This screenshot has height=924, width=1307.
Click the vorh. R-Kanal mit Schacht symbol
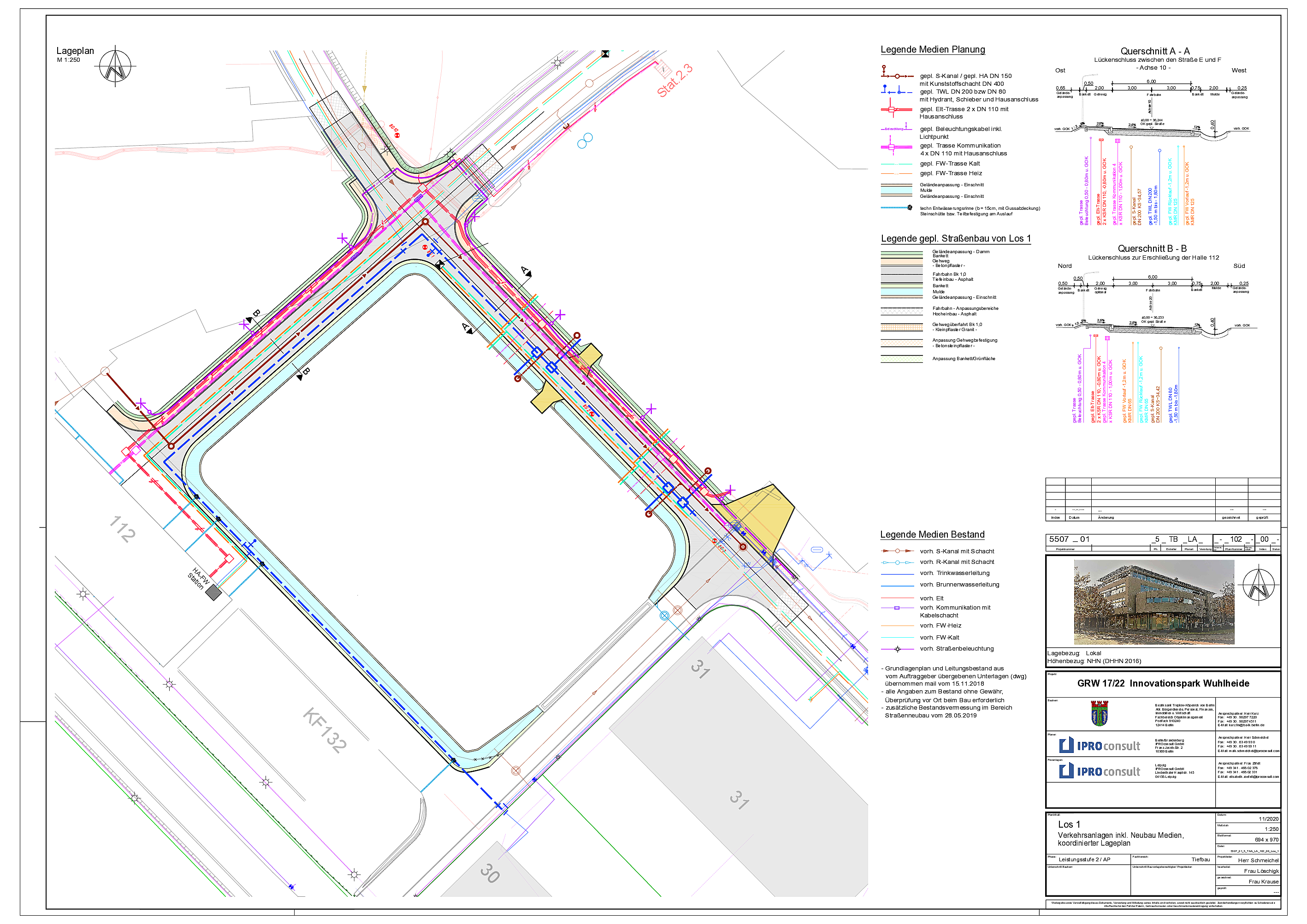[x=897, y=563]
